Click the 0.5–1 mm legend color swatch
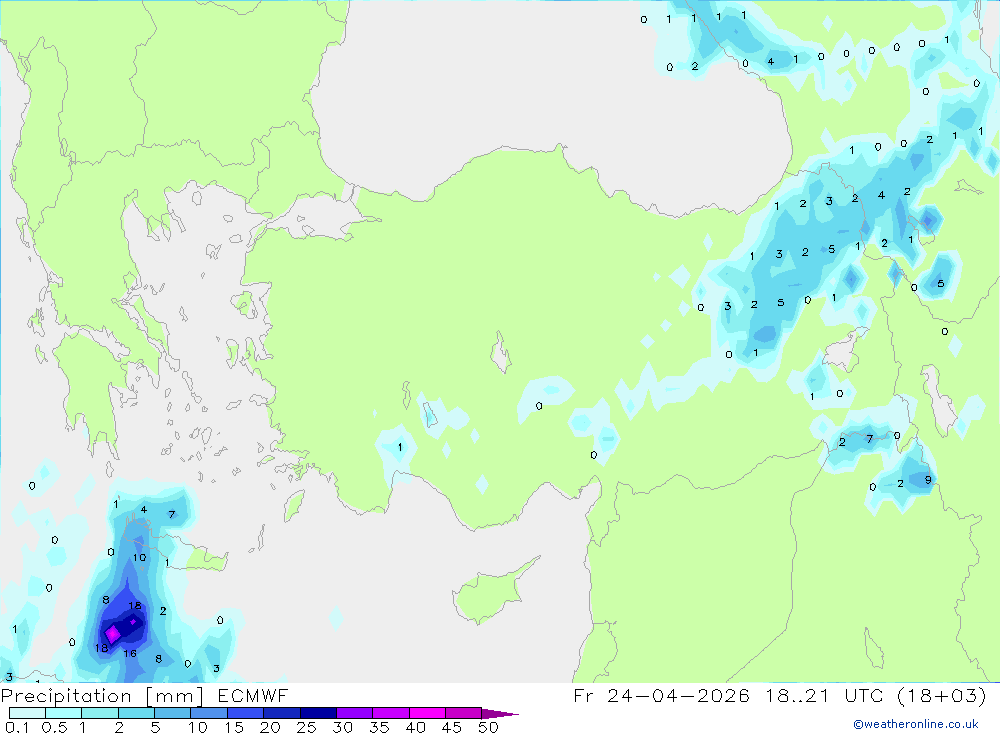1000x733 pixels. coord(64,713)
